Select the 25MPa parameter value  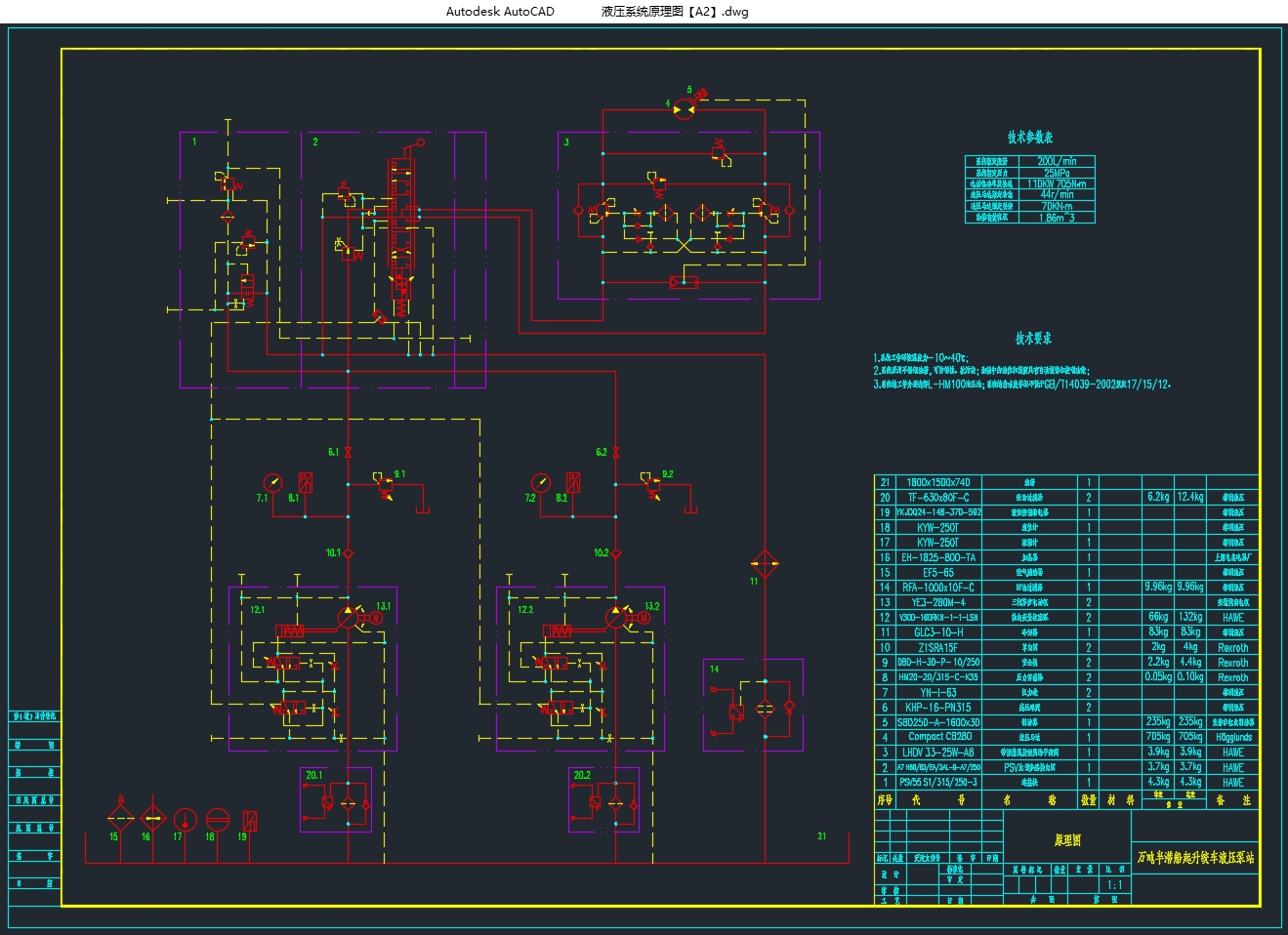[1056, 173]
